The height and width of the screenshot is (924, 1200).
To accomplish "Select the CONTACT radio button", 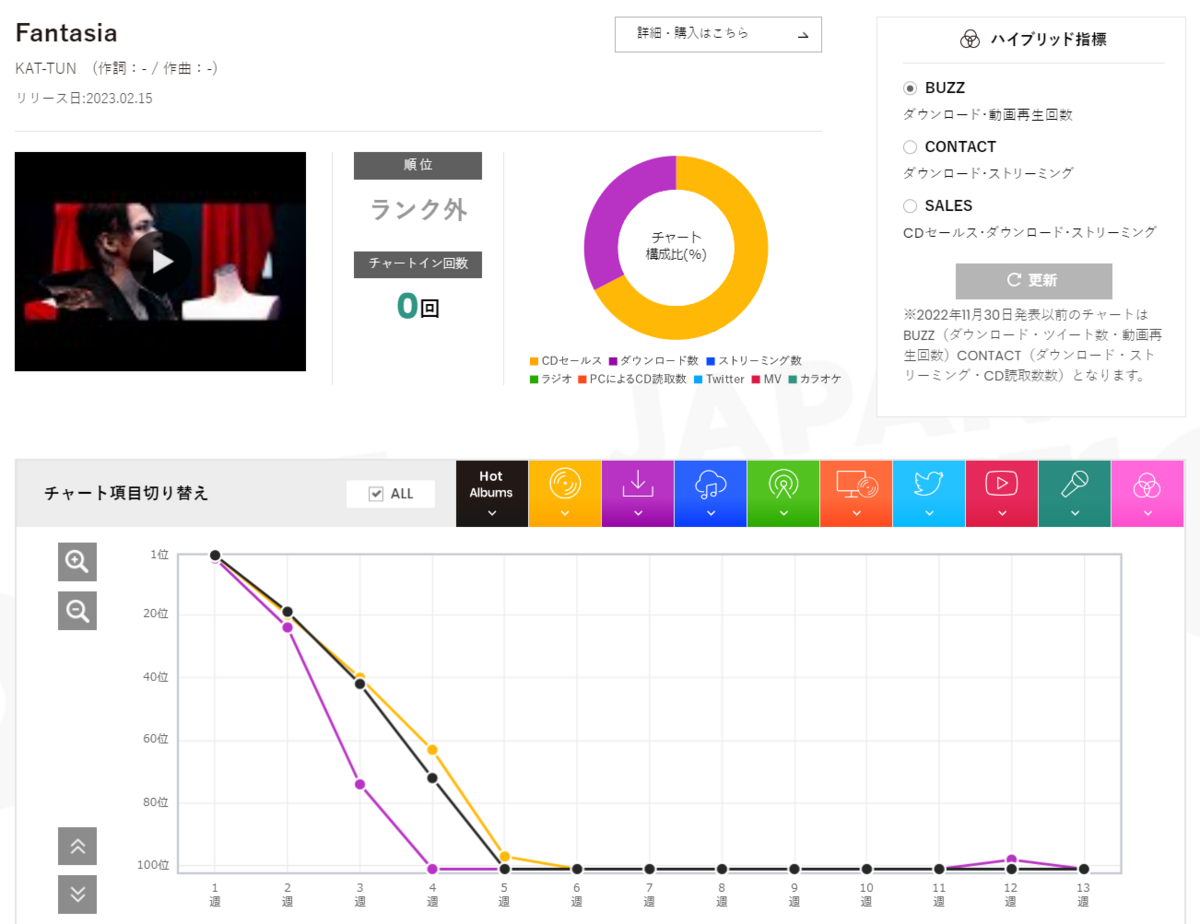I will 910,147.
